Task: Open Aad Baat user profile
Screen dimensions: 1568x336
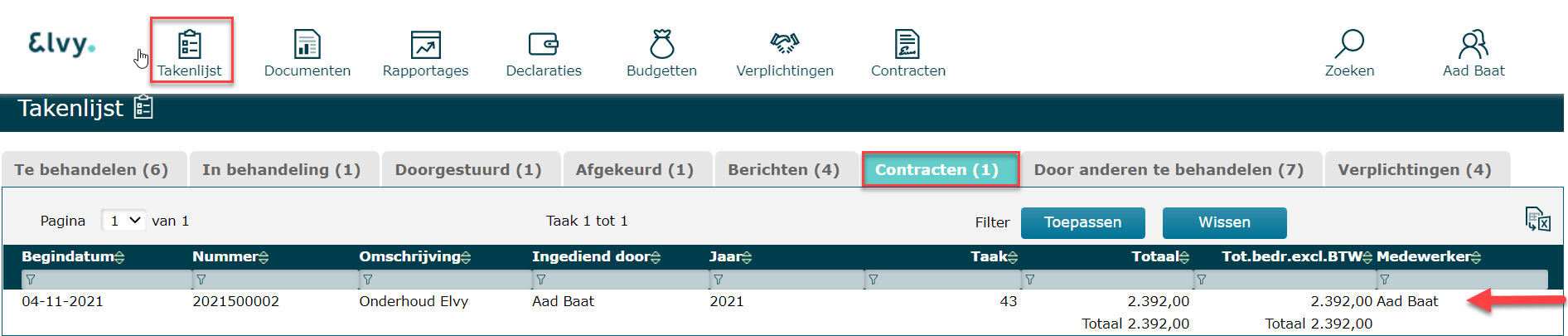Action: [1474, 45]
